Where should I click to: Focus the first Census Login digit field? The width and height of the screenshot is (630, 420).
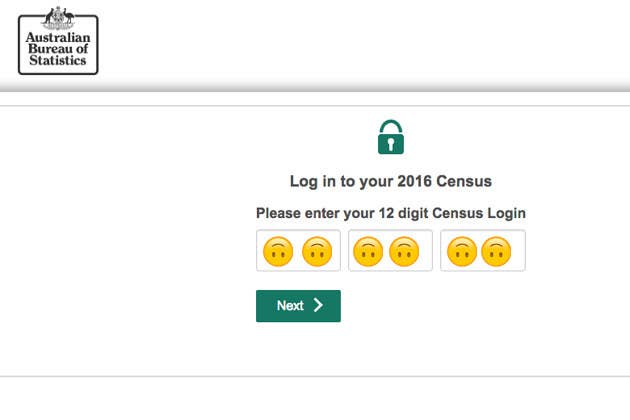[x=298, y=250]
